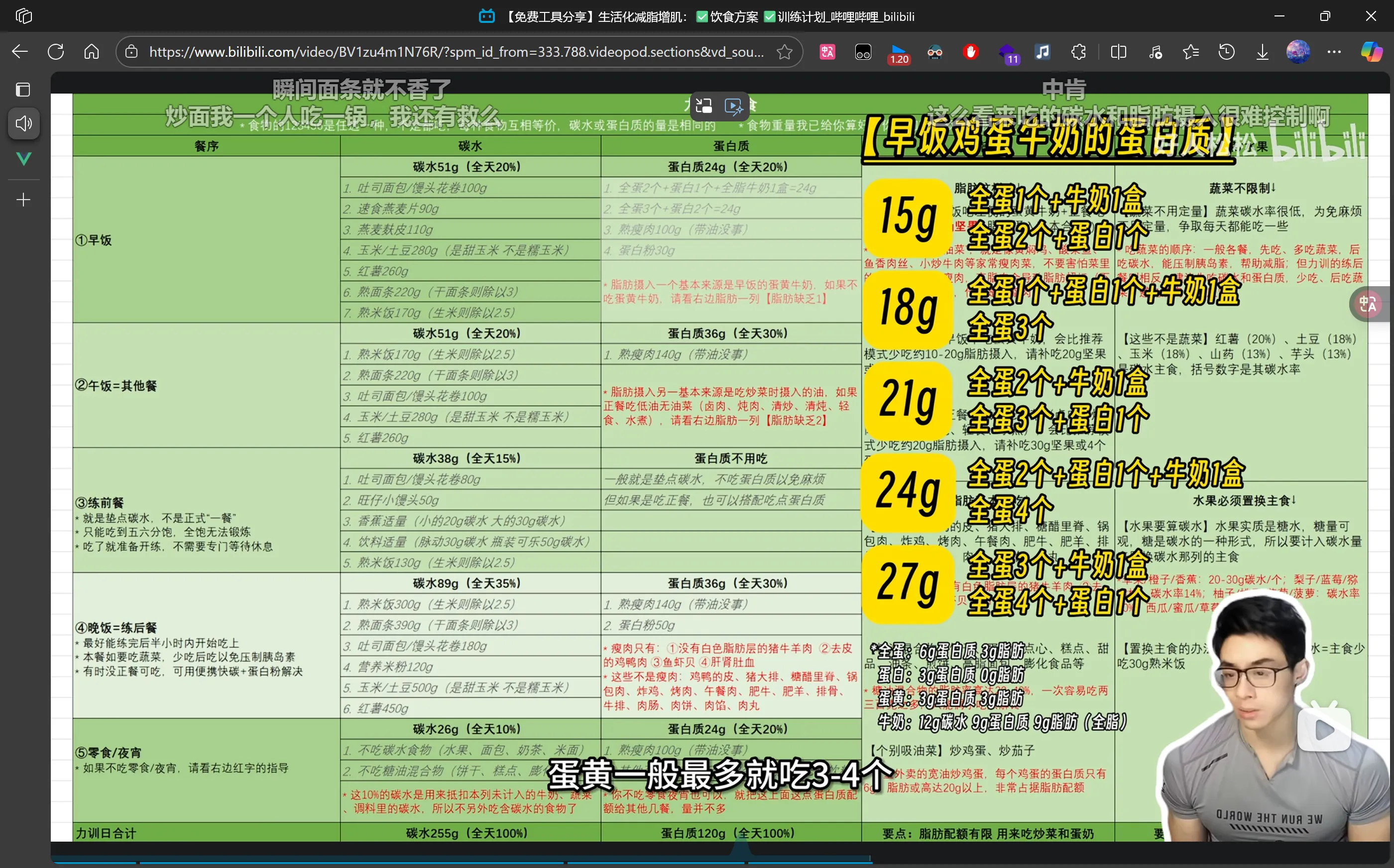Mute the tab via the speaker icon
Image resolution: width=1394 pixels, height=868 pixels.
[23, 123]
